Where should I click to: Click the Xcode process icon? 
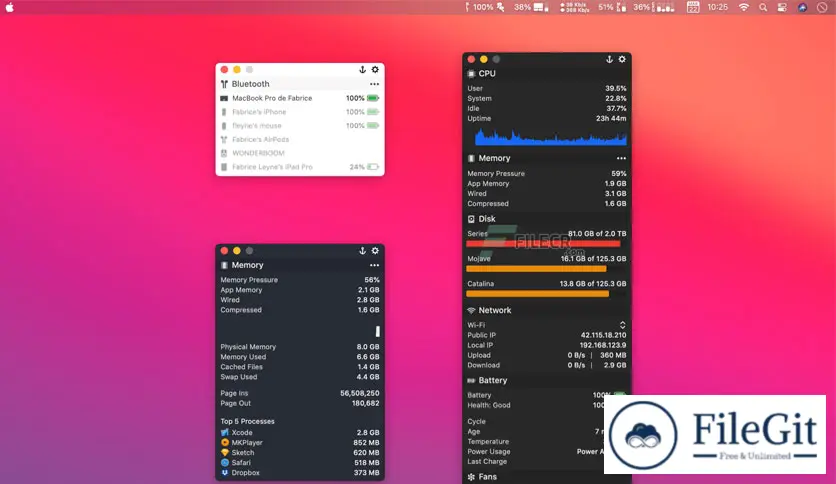(225, 432)
